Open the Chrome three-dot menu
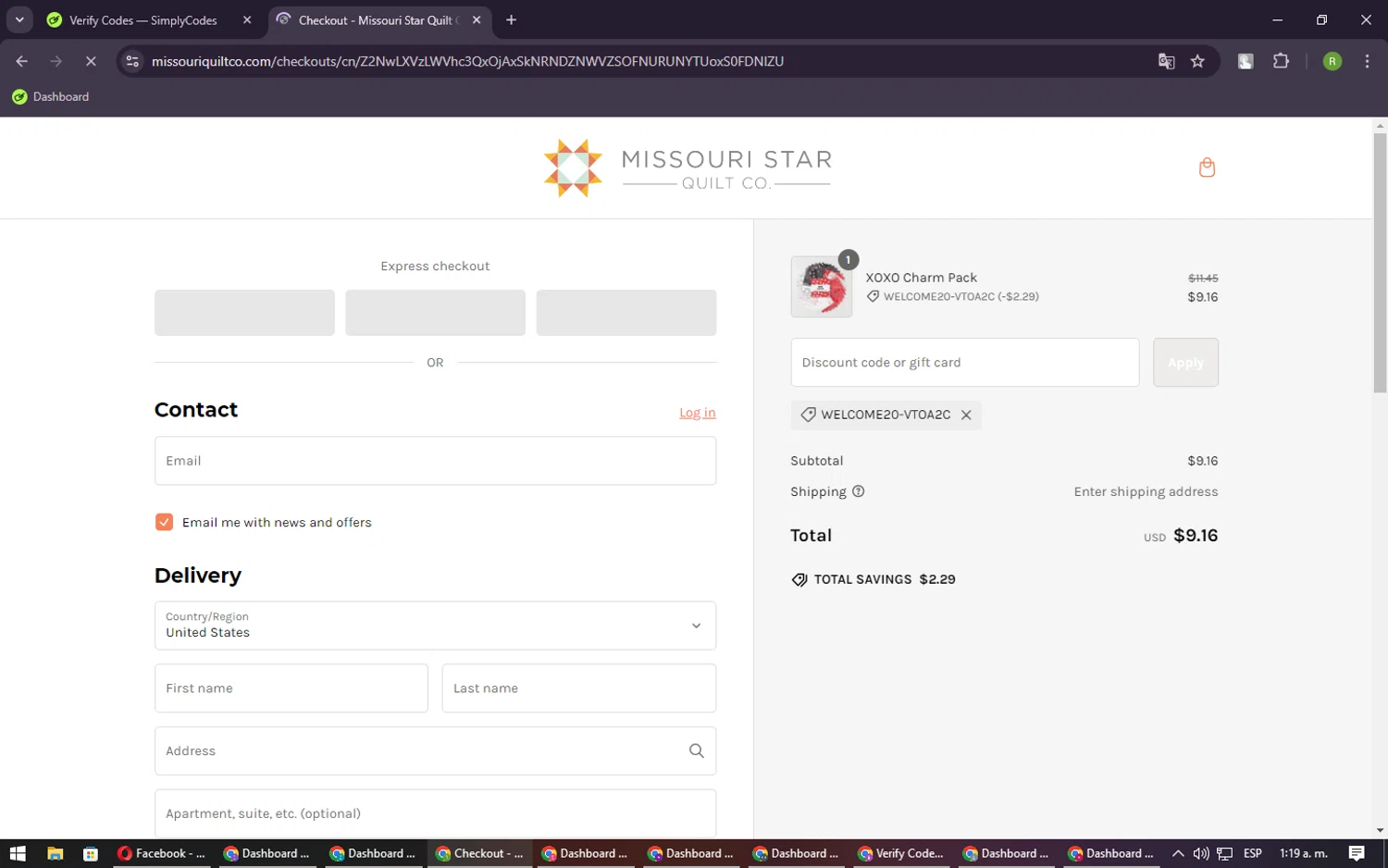 [x=1367, y=61]
